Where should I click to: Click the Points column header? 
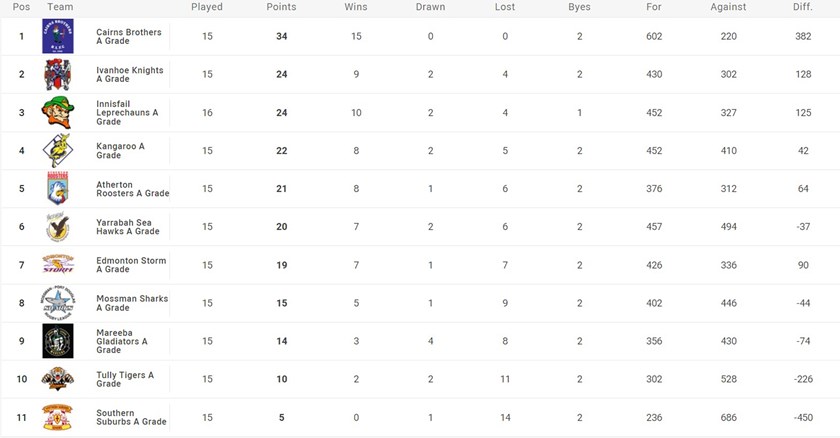(282, 7)
